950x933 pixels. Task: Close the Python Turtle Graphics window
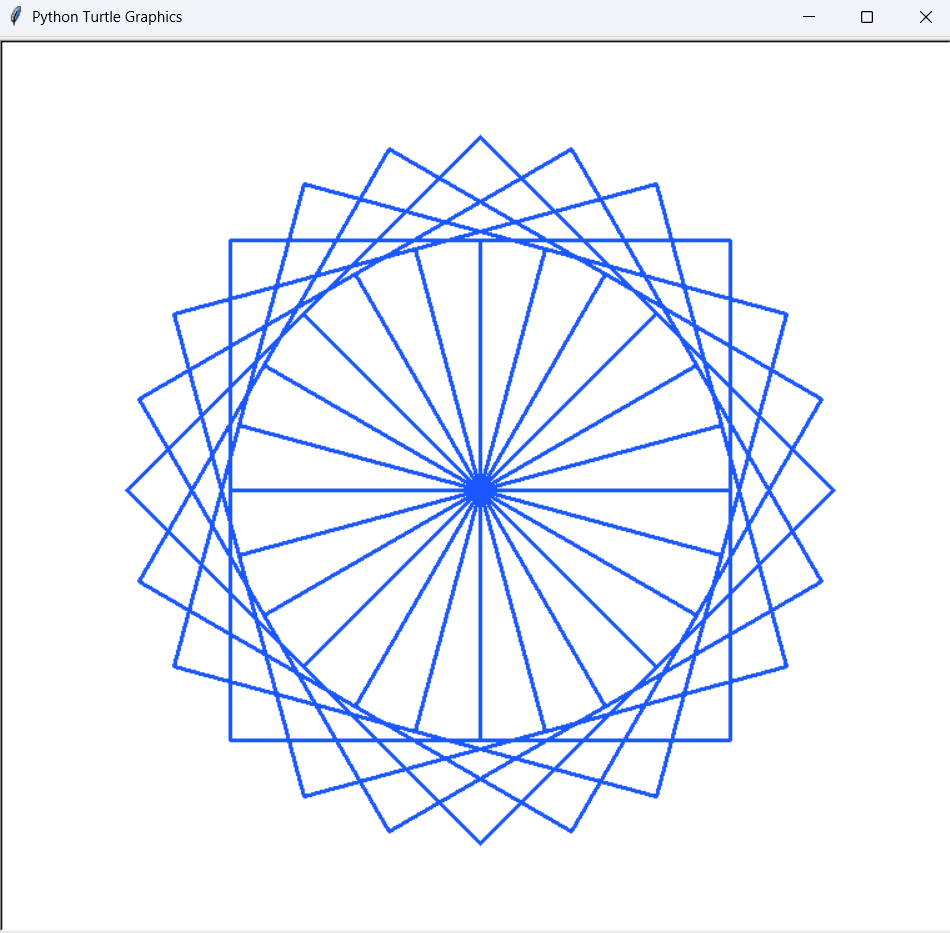pos(924,17)
